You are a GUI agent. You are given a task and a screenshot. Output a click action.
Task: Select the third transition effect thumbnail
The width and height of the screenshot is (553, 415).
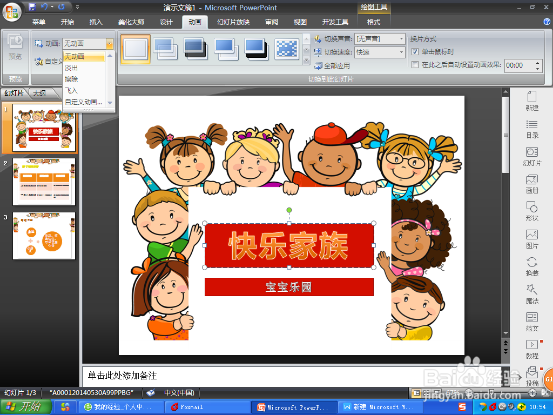coord(196,49)
